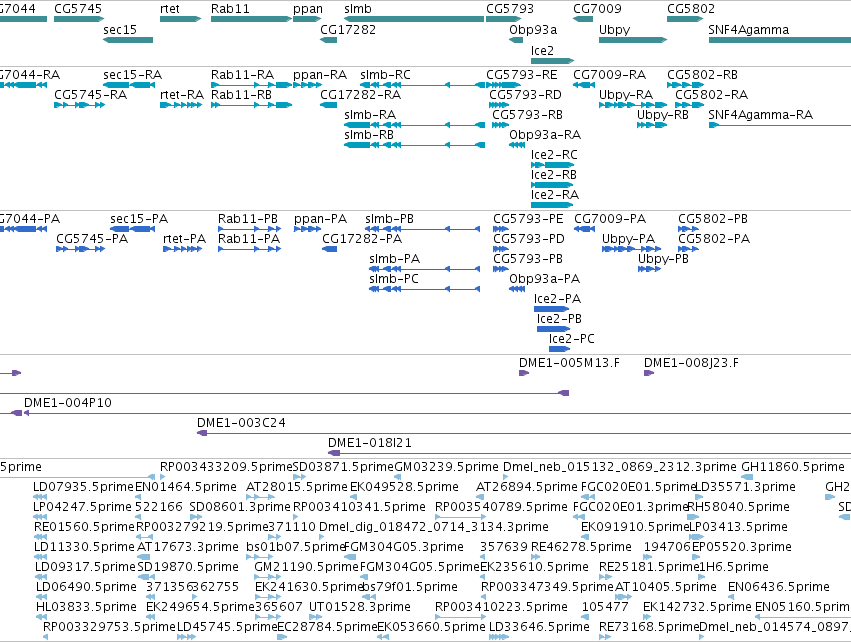Select the DME1-003C24 BAC label
The image size is (851, 642).
coord(241,423)
